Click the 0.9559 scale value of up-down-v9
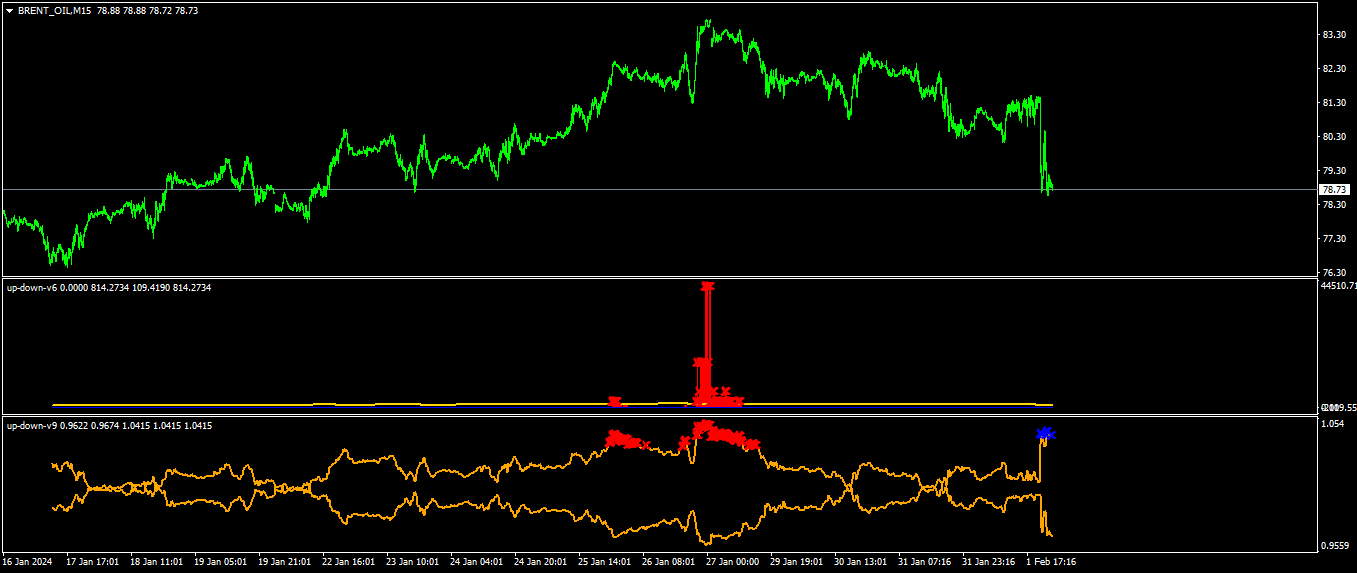The height and width of the screenshot is (573, 1357). point(1335,545)
